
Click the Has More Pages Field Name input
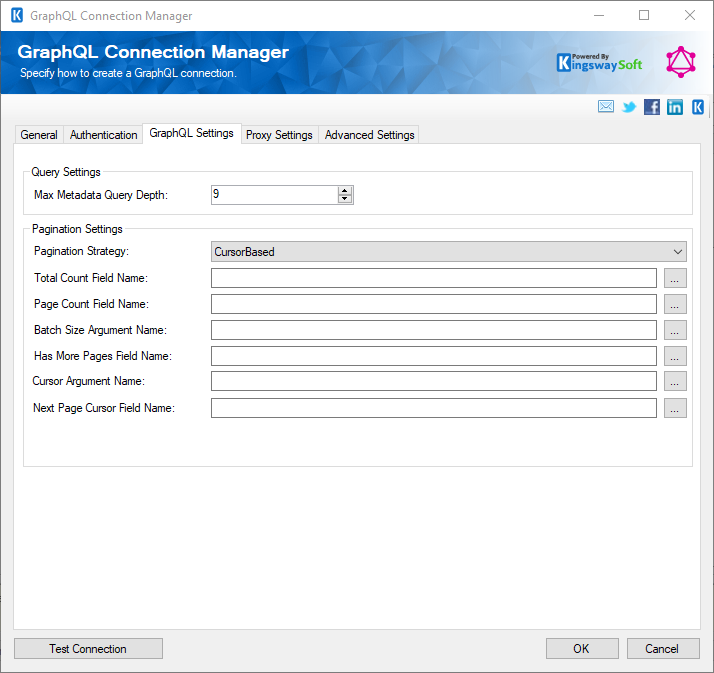point(434,356)
